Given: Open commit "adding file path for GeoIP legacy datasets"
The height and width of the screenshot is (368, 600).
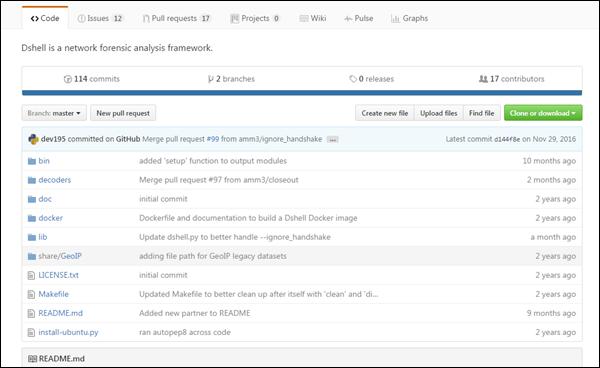Looking at the screenshot, I should click(213, 256).
